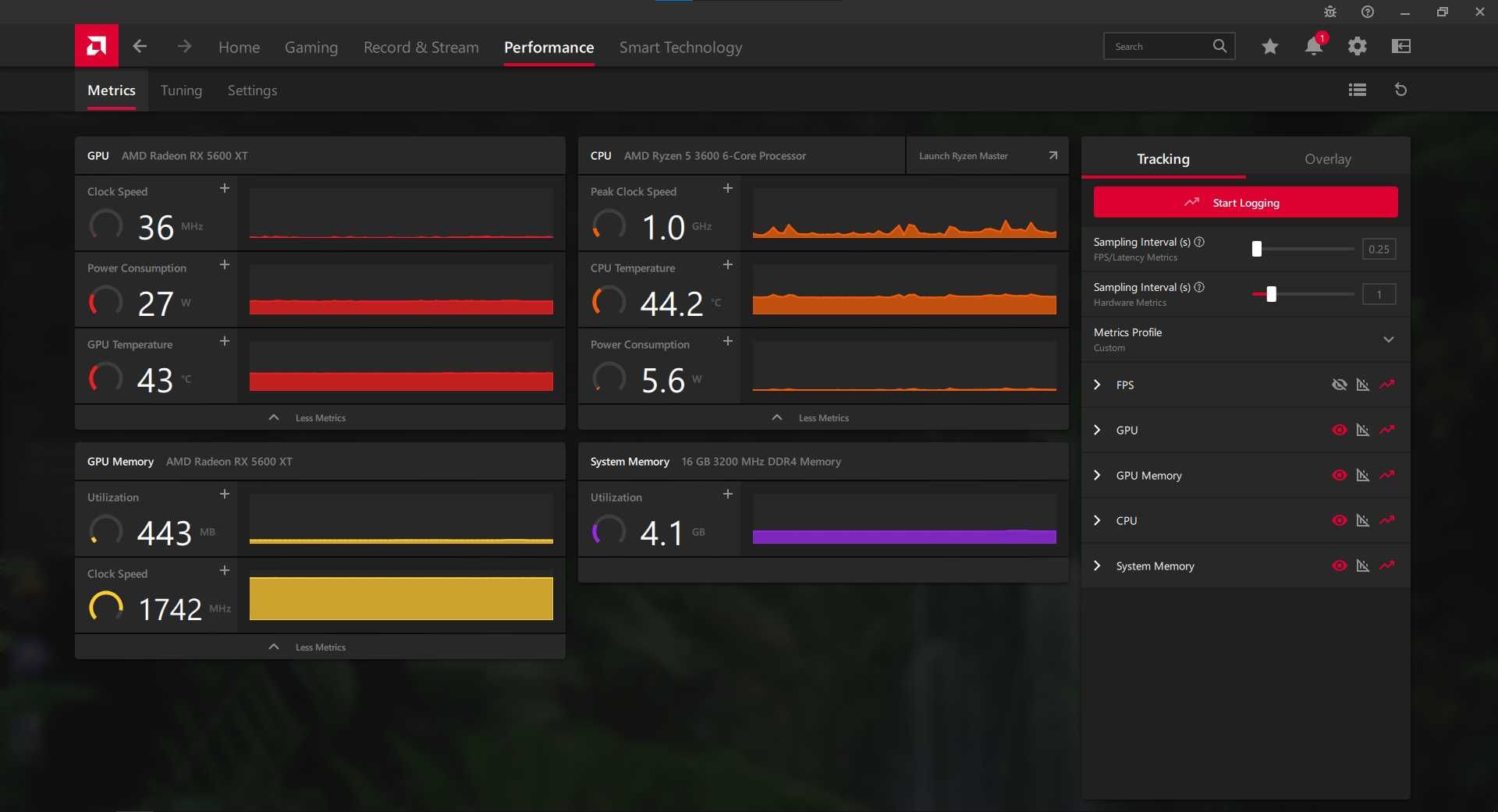Go forward with the right arrow
Viewport: 1498px width, 812px height.
click(184, 46)
